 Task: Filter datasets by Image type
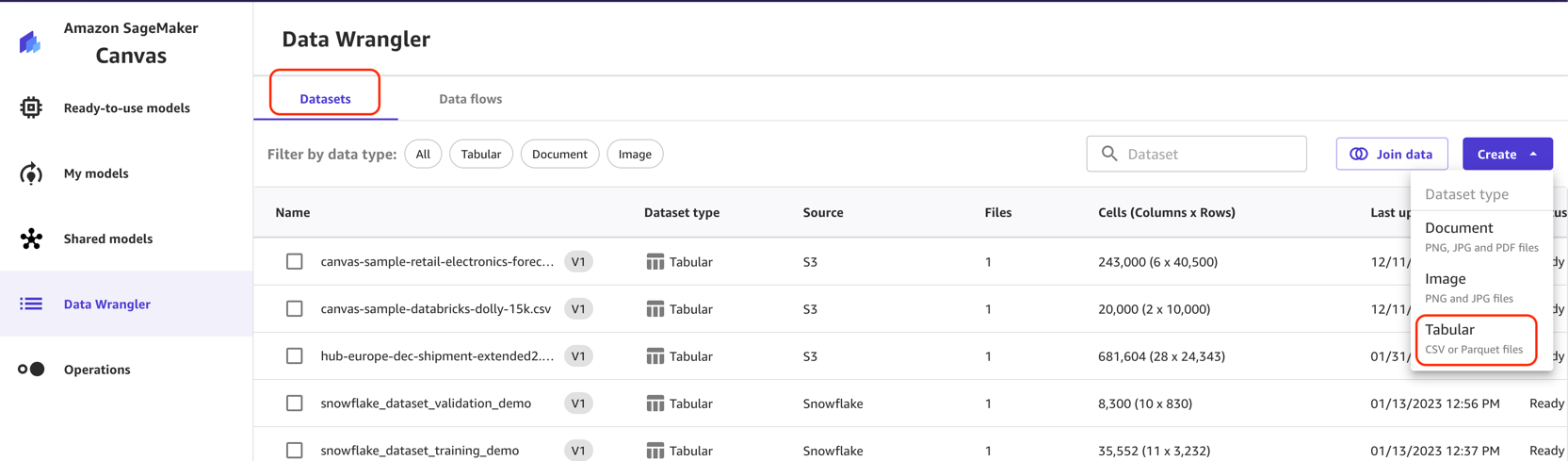(635, 155)
